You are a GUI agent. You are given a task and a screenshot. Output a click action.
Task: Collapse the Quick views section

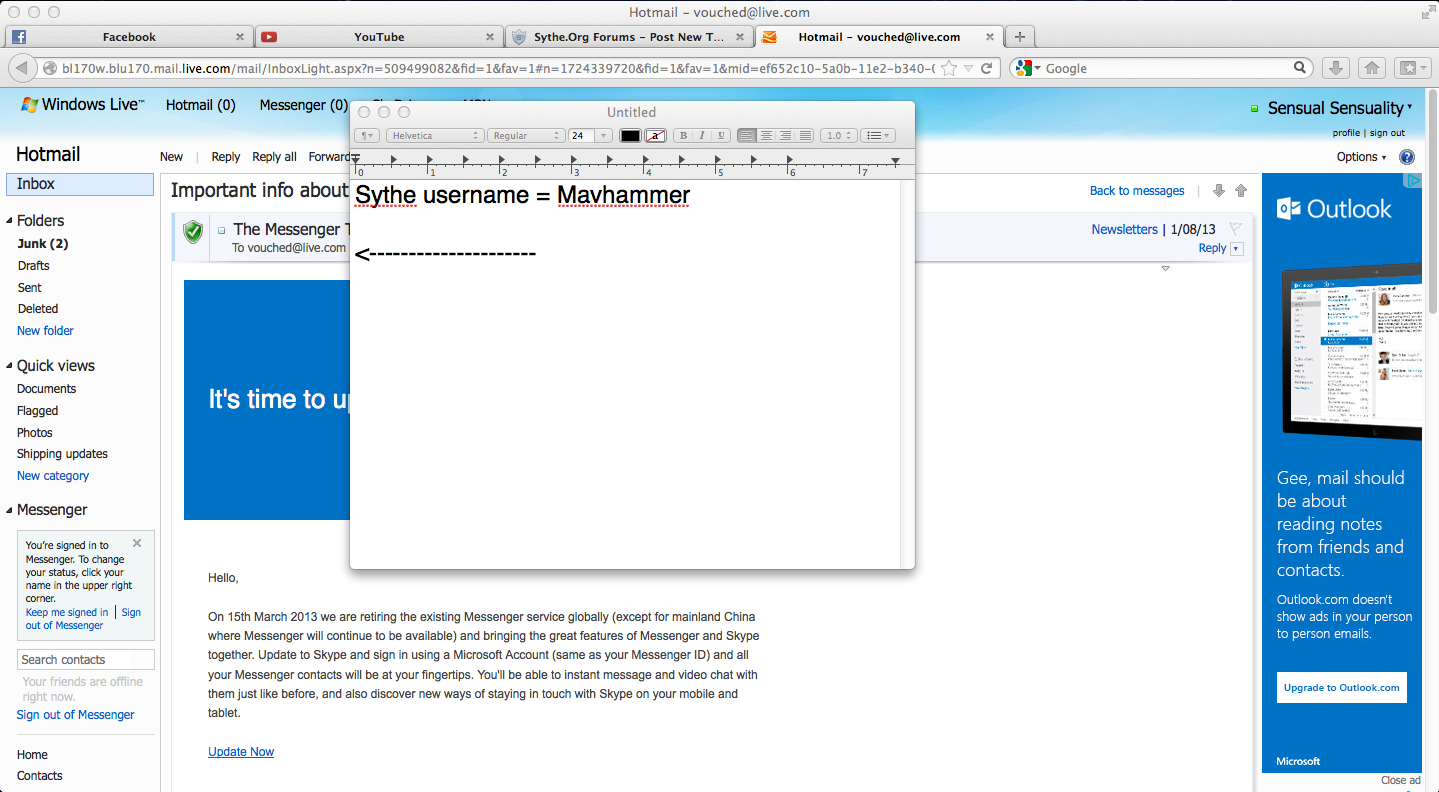click(x=10, y=366)
